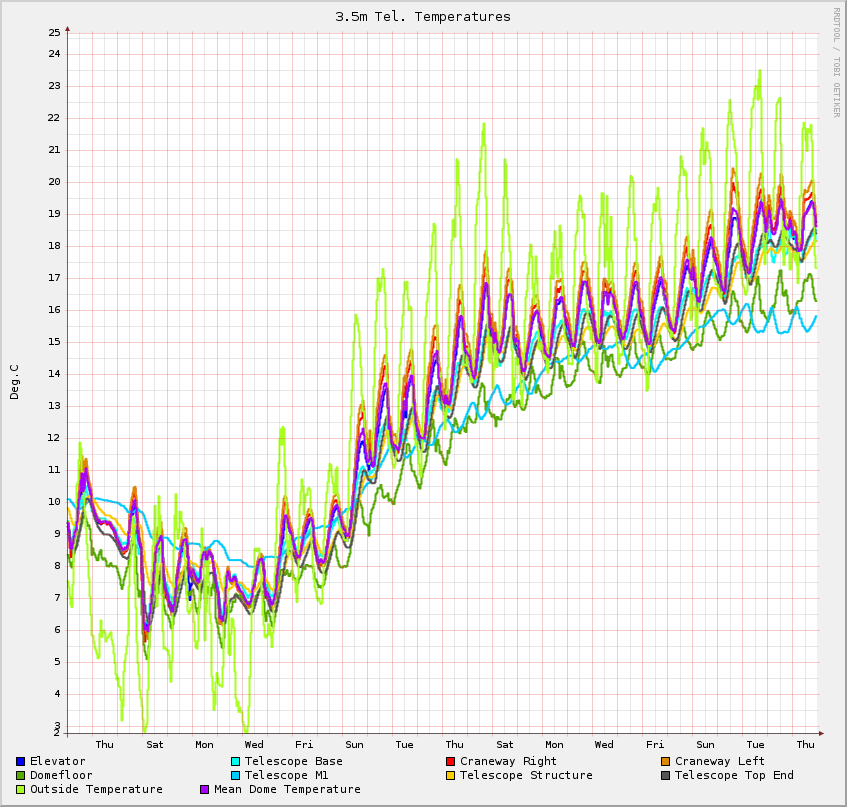Pick the purple Mean Dome Temperature swatch
The height and width of the screenshot is (807, 847).
(205, 789)
